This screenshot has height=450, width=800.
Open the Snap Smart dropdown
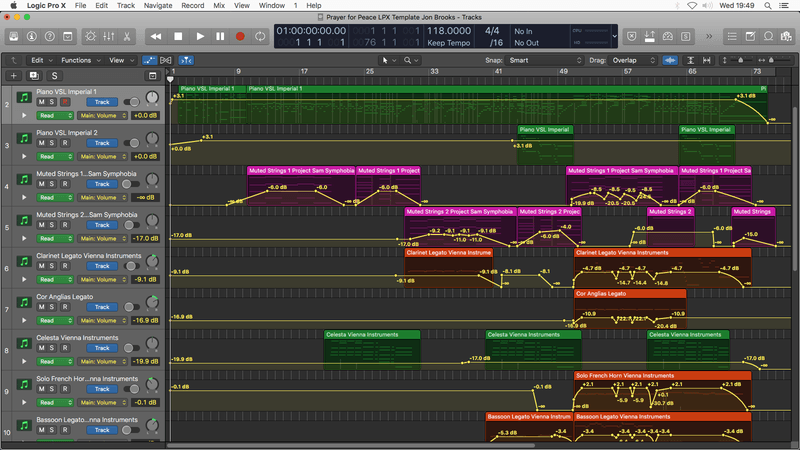[x=544, y=60]
